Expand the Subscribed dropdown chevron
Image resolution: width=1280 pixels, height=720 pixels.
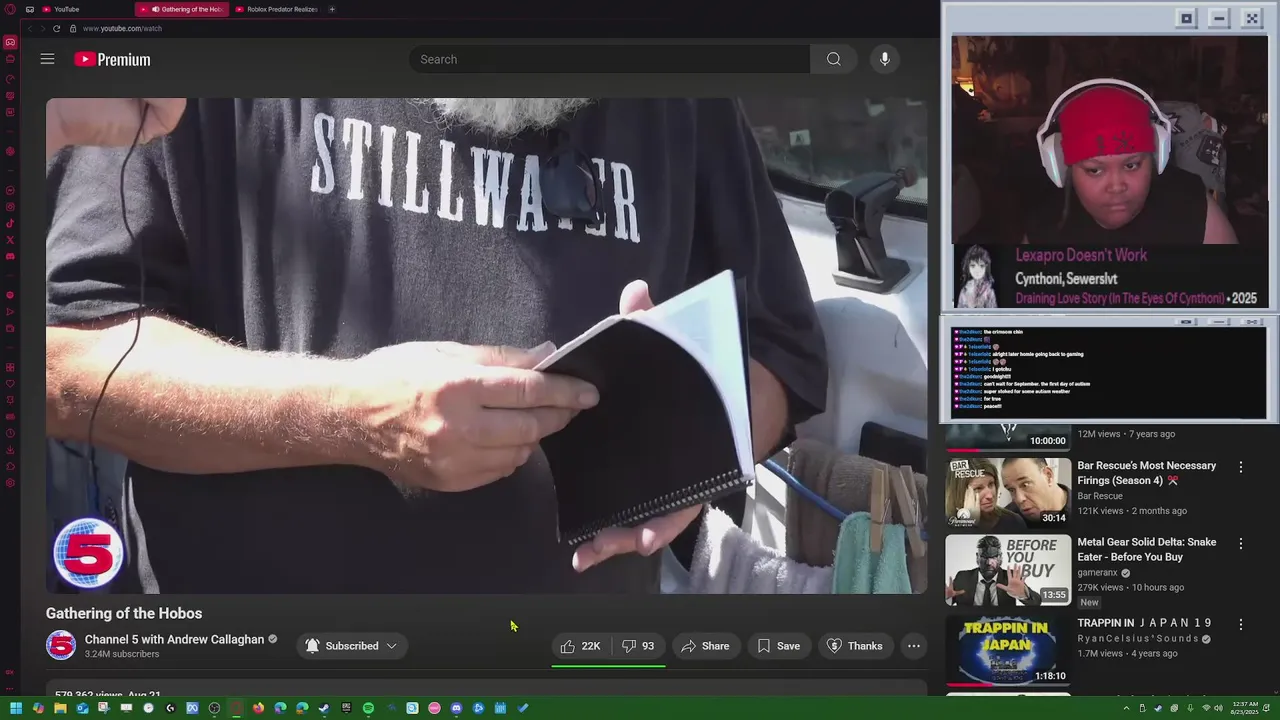(x=391, y=646)
